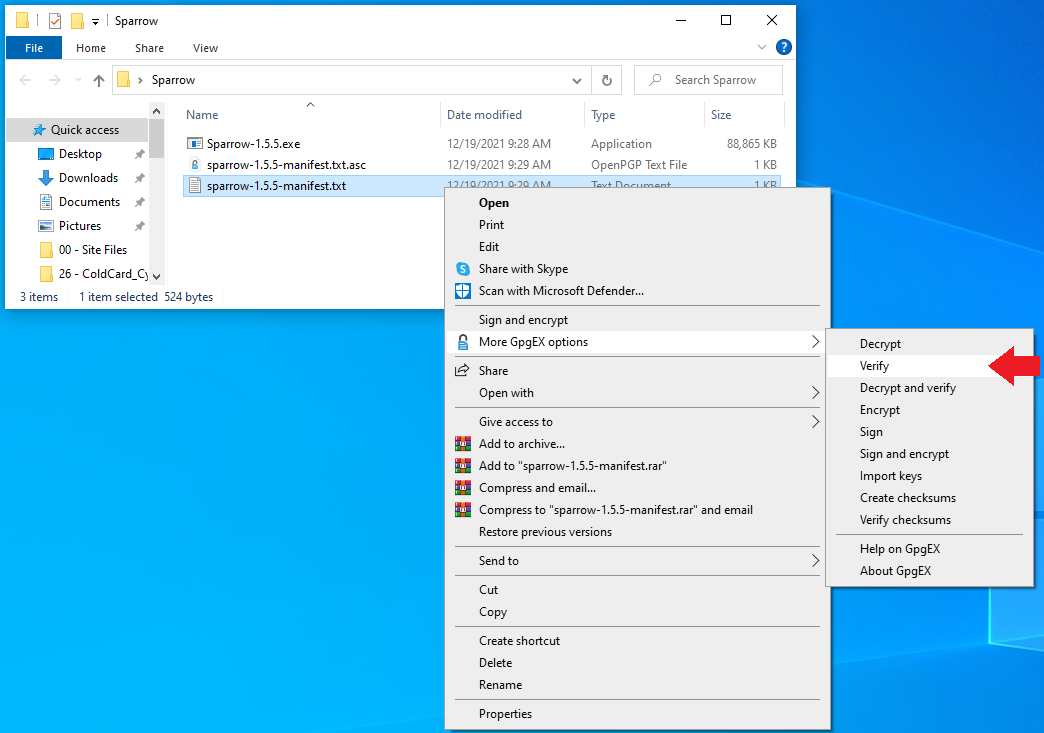Viewport: 1044px width, 733px height.
Task: Select the Sparrow-1.5.5.exe file
Action: pyautogui.click(x=253, y=144)
